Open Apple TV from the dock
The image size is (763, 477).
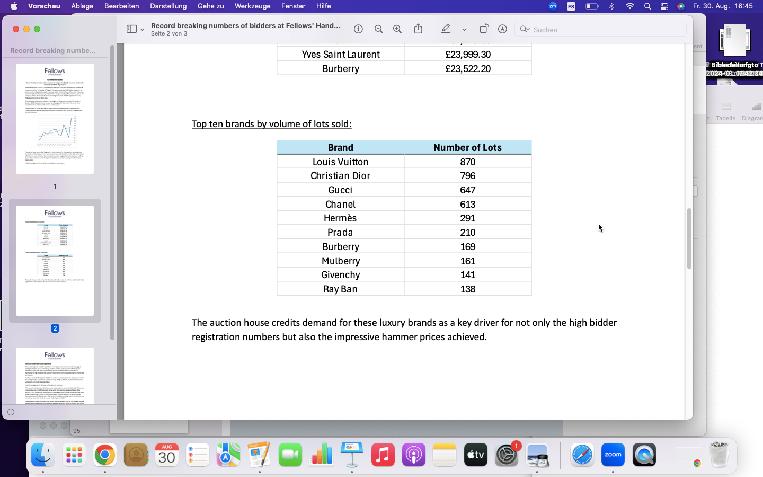point(475,455)
